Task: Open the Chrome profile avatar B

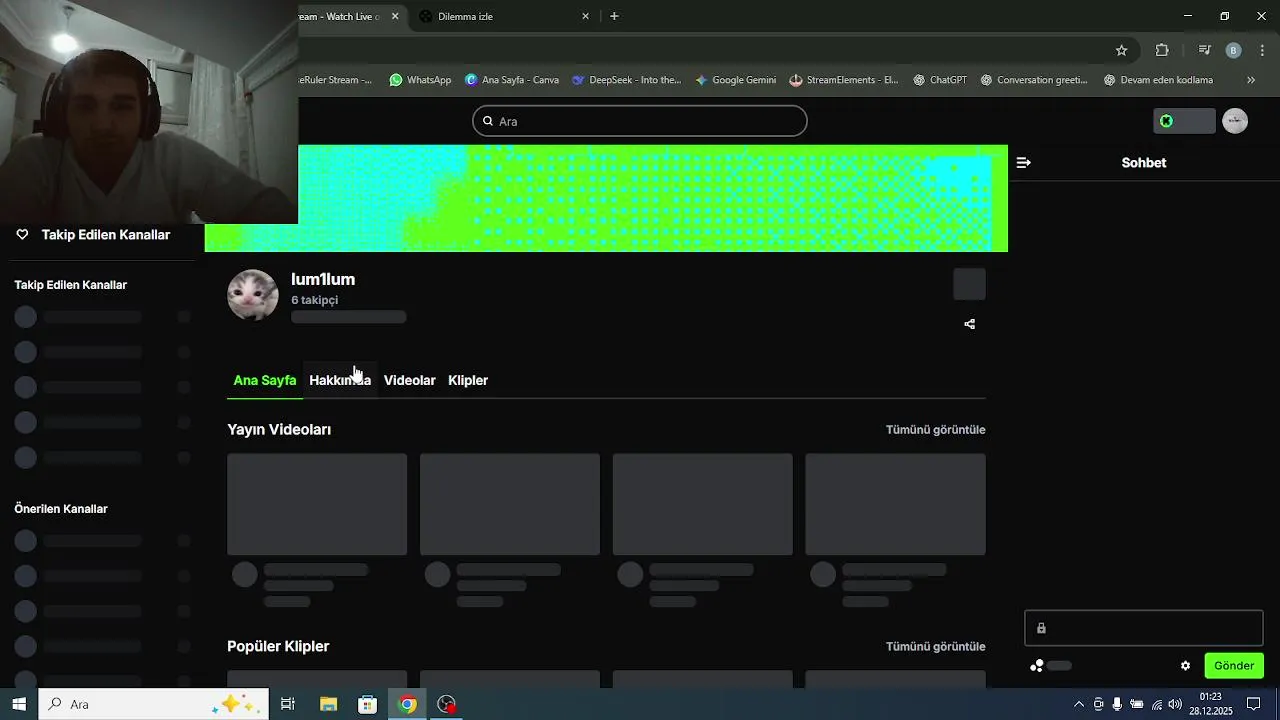Action: [x=1233, y=50]
